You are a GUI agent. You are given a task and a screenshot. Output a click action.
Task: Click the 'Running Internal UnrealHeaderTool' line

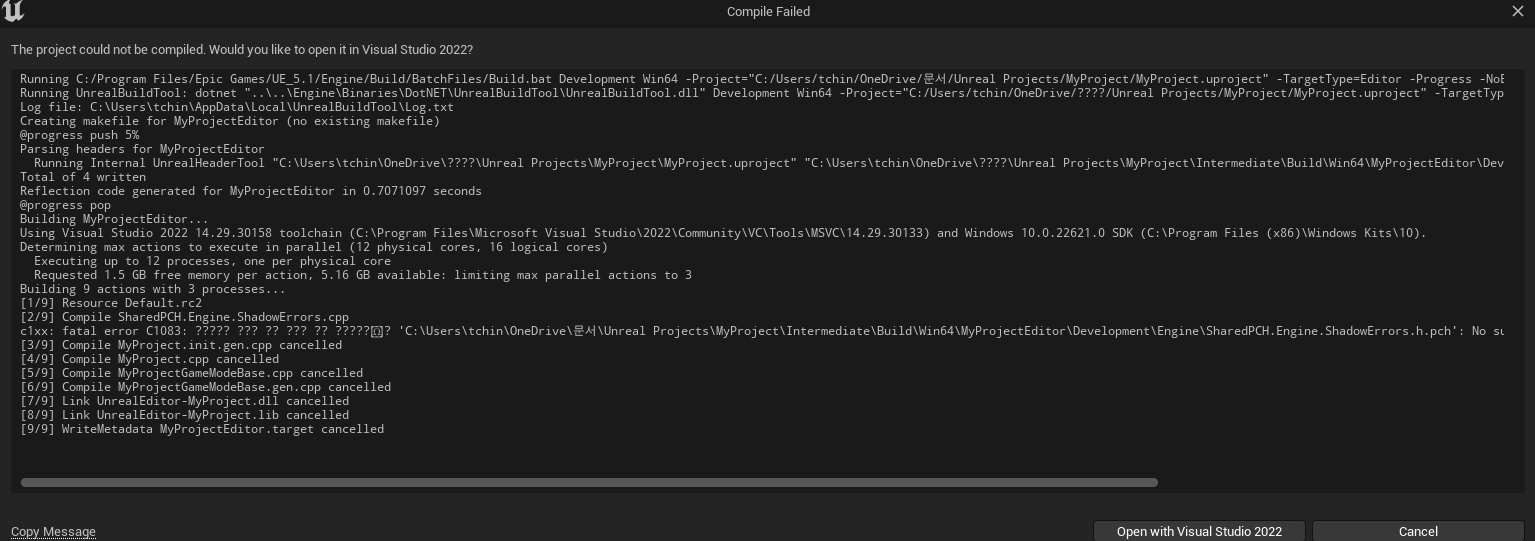tap(769, 163)
